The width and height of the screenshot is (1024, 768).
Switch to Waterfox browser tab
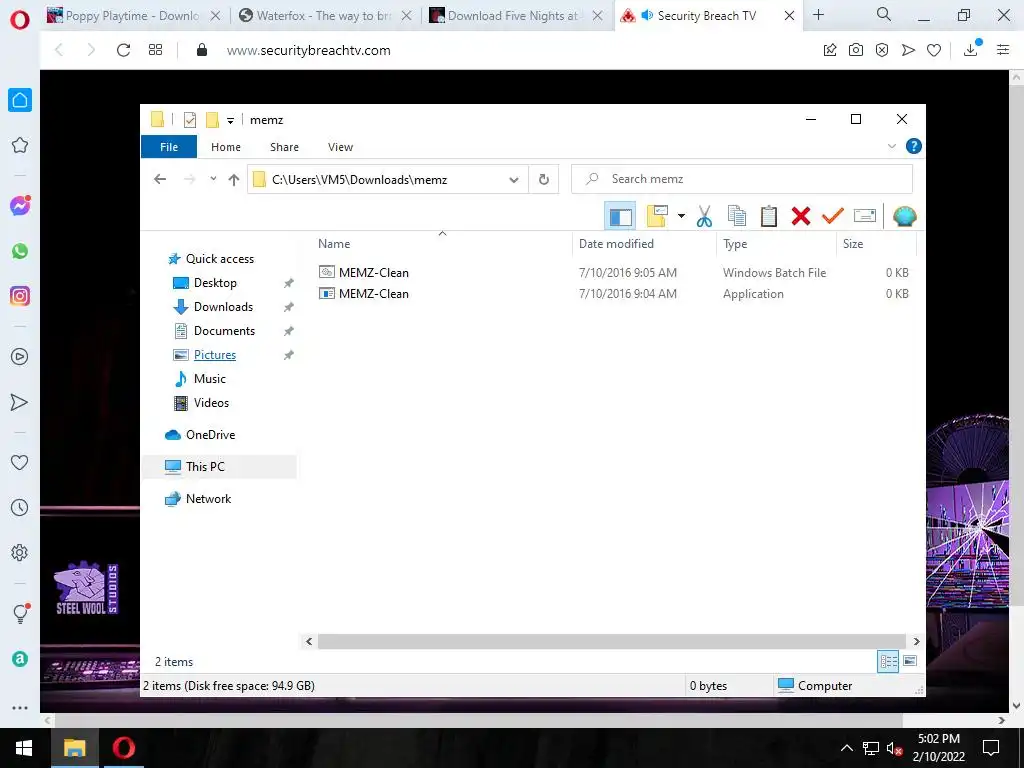(x=324, y=16)
